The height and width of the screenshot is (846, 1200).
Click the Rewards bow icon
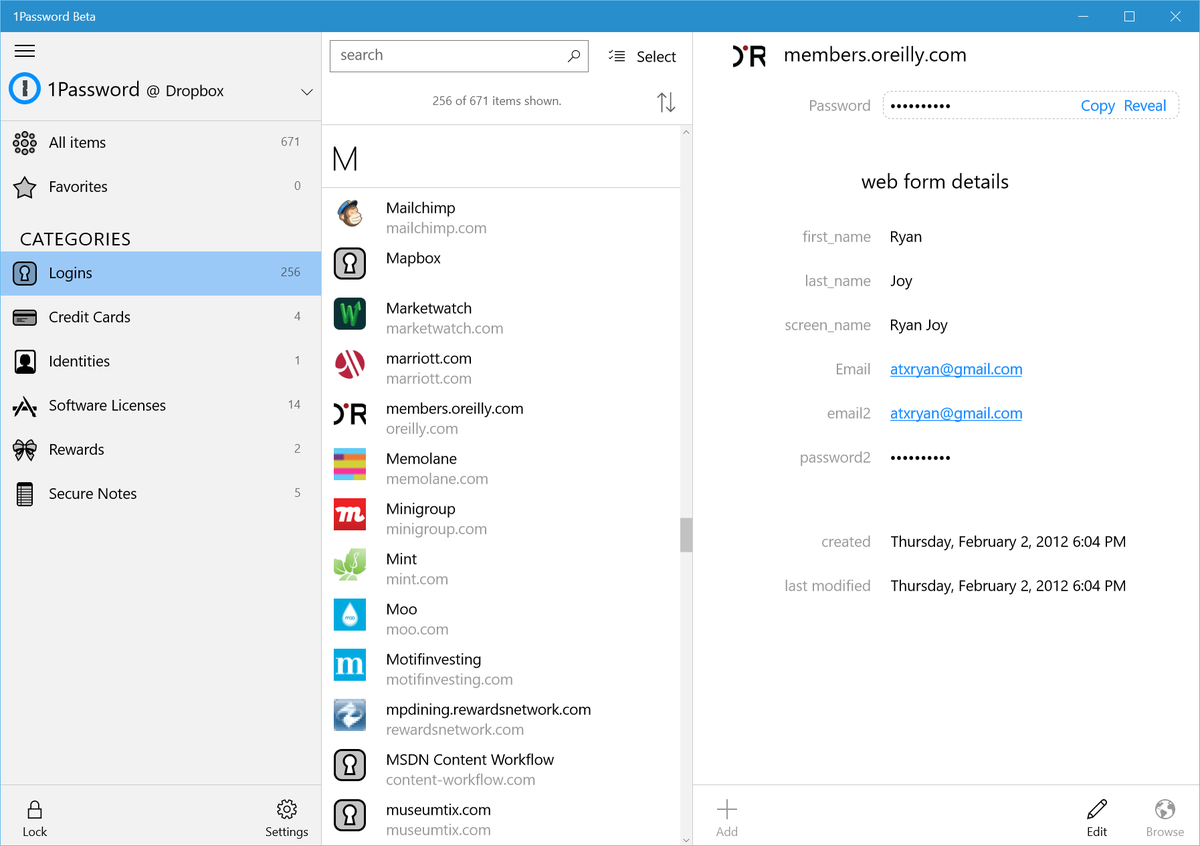pos(25,449)
